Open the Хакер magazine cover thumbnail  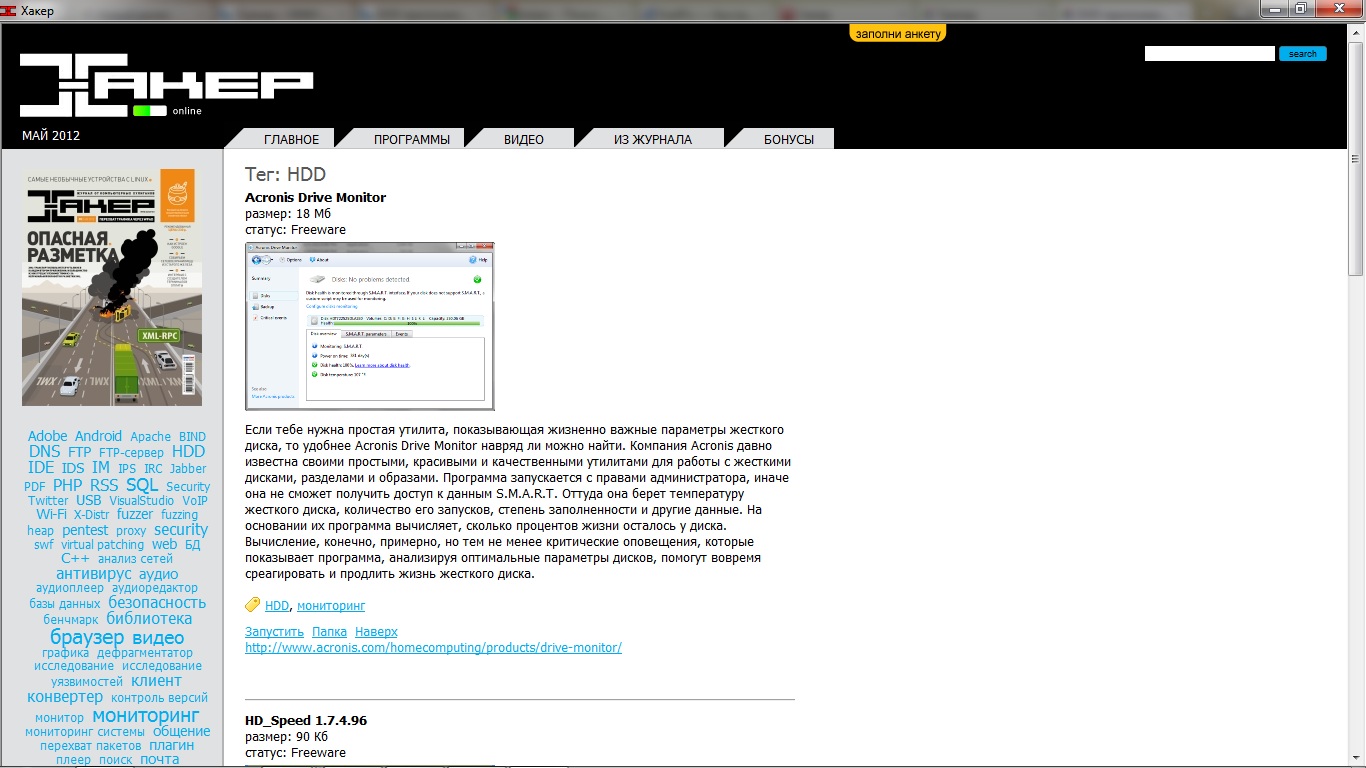112,287
